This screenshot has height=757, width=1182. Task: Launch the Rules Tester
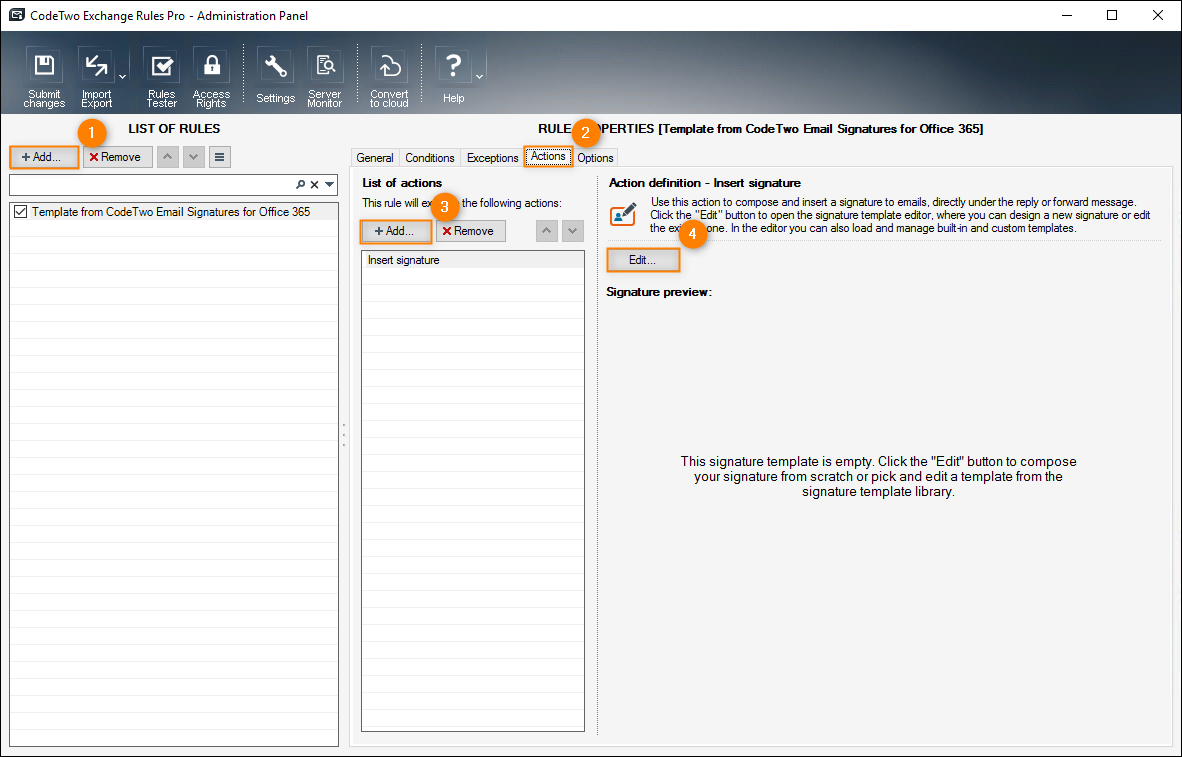(161, 78)
